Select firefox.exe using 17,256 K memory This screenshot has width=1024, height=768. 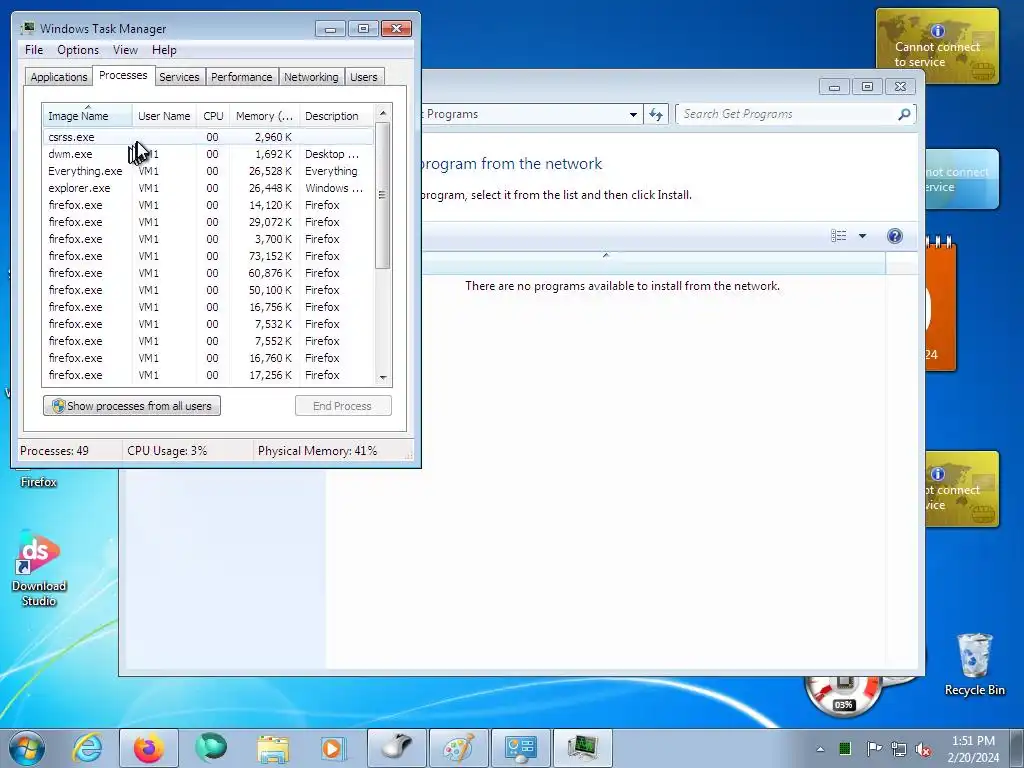[x=208, y=375]
